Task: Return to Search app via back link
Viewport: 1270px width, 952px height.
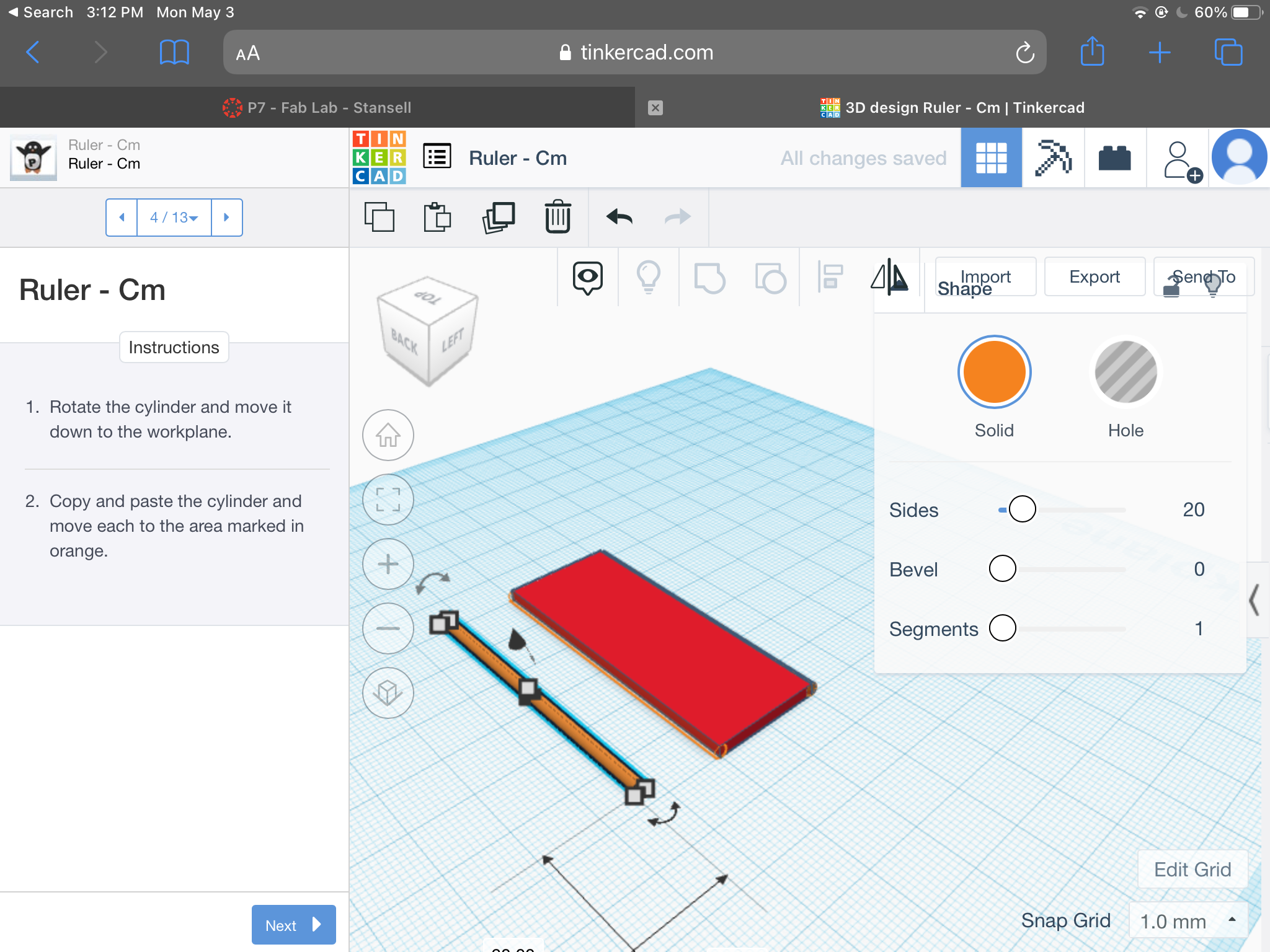Action: pos(41,12)
